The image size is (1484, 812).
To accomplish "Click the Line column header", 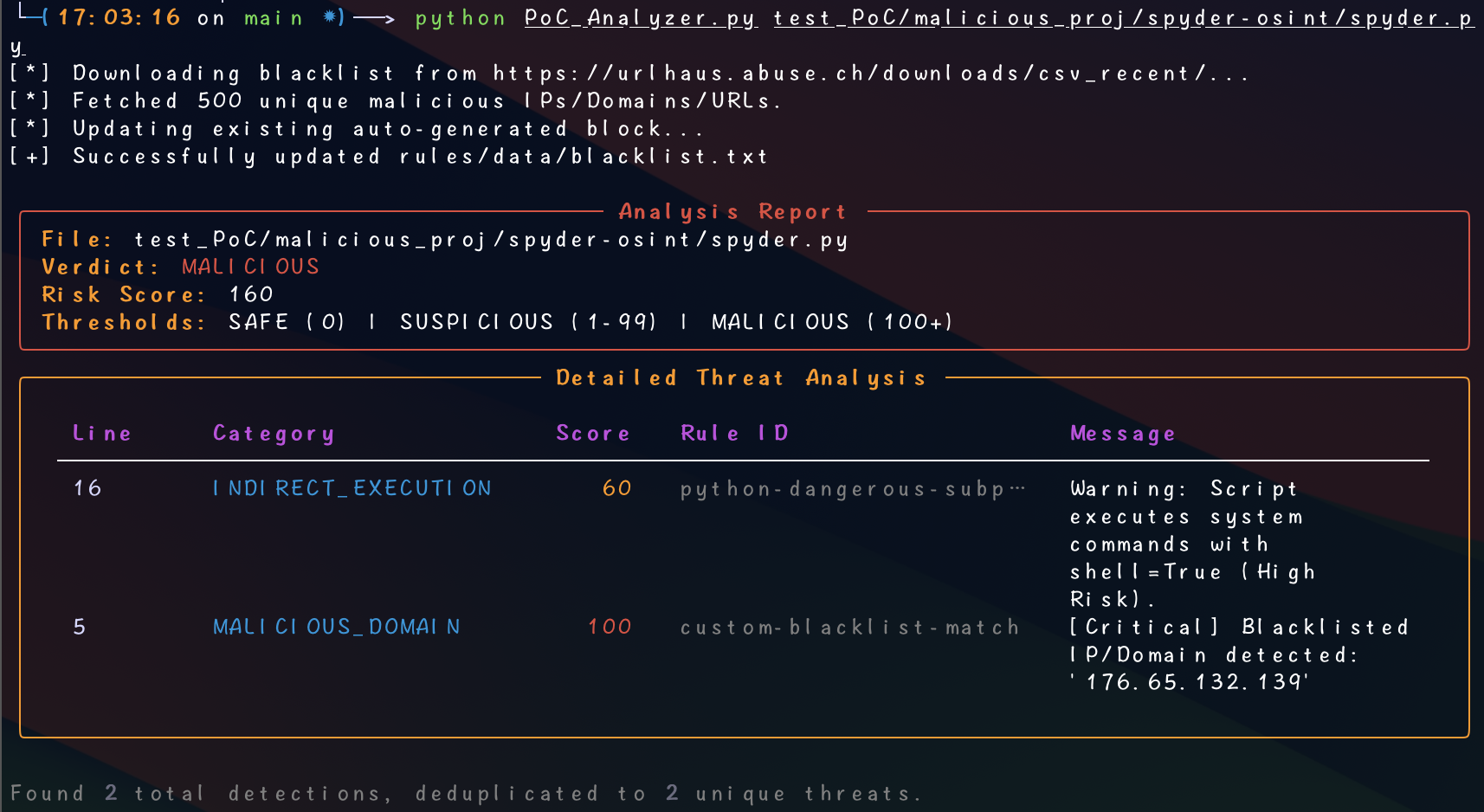I will coord(102,433).
